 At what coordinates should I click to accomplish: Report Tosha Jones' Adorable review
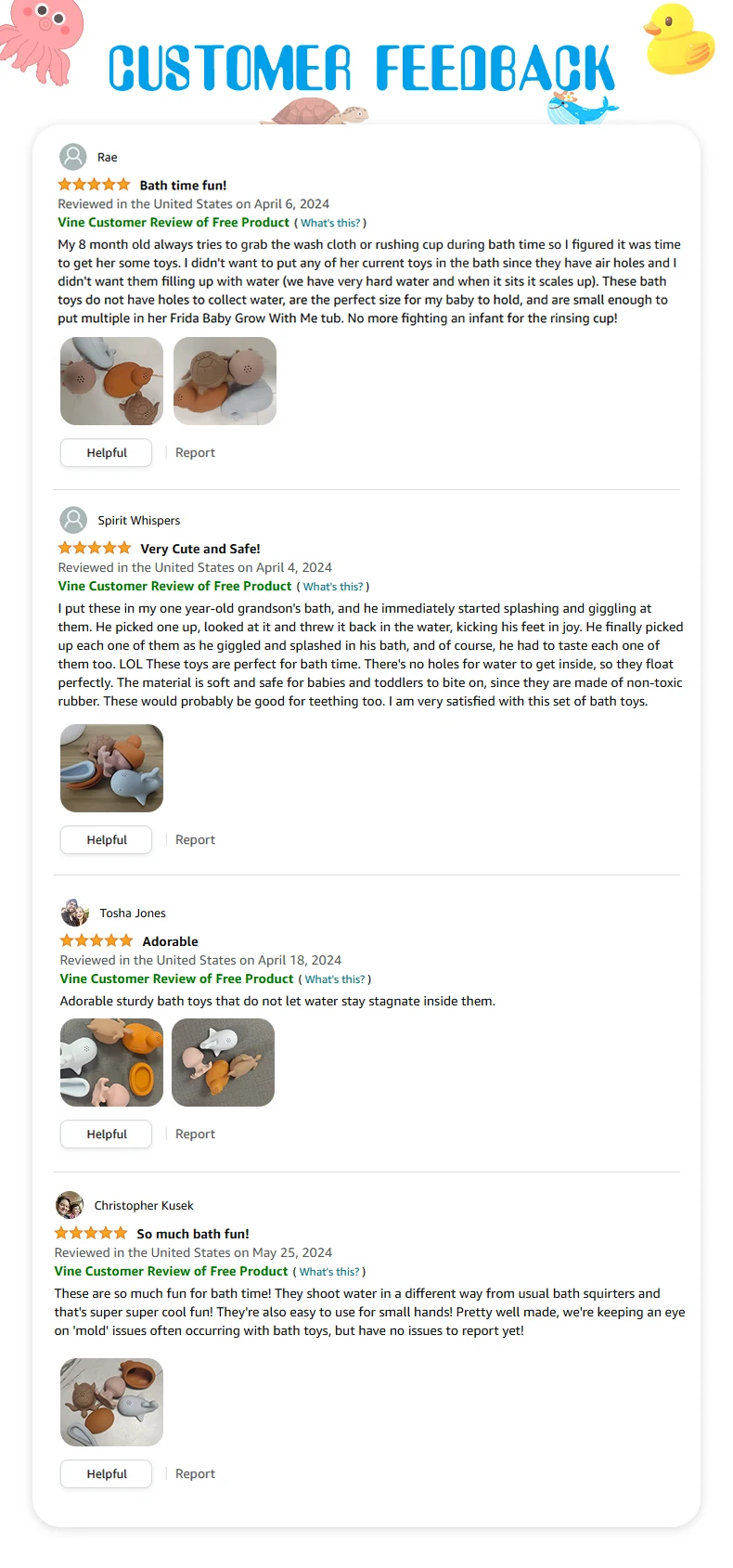tap(195, 1134)
